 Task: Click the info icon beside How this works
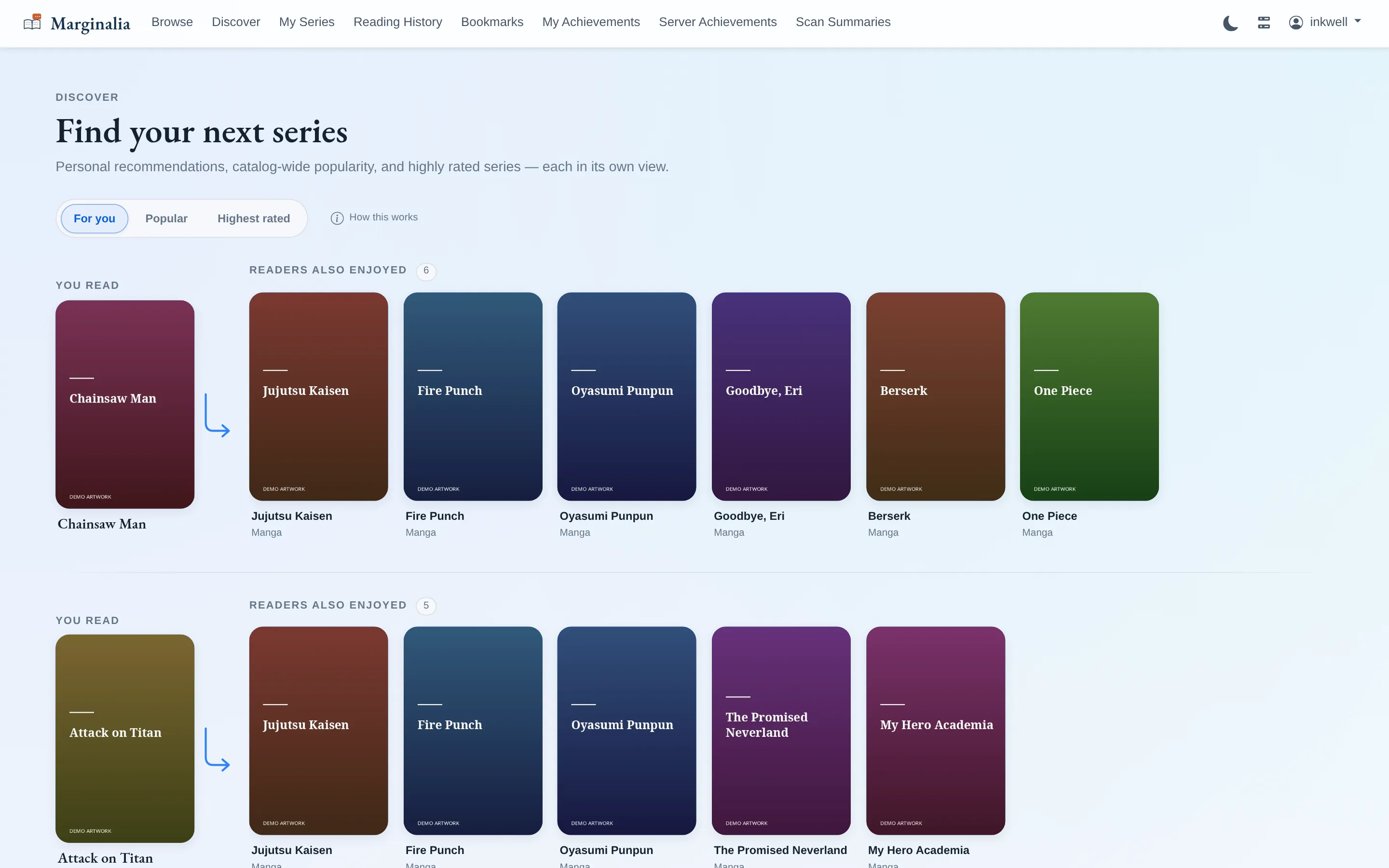coord(337,218)
